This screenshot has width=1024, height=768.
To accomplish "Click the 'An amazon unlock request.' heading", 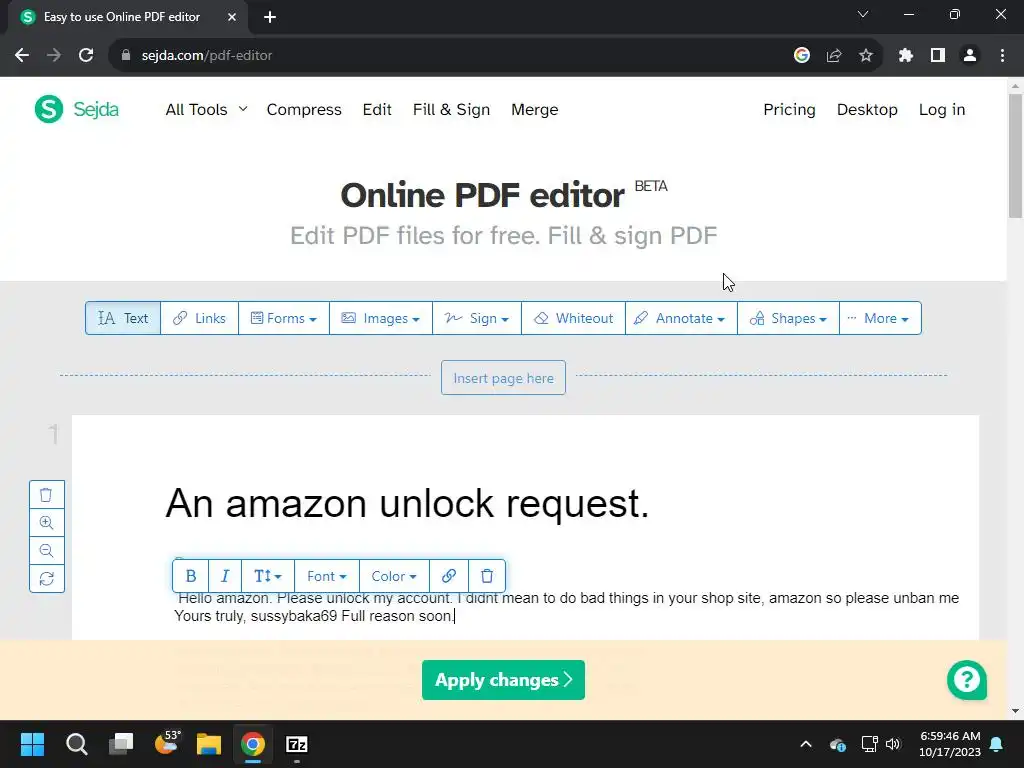I will click(407, 504).
